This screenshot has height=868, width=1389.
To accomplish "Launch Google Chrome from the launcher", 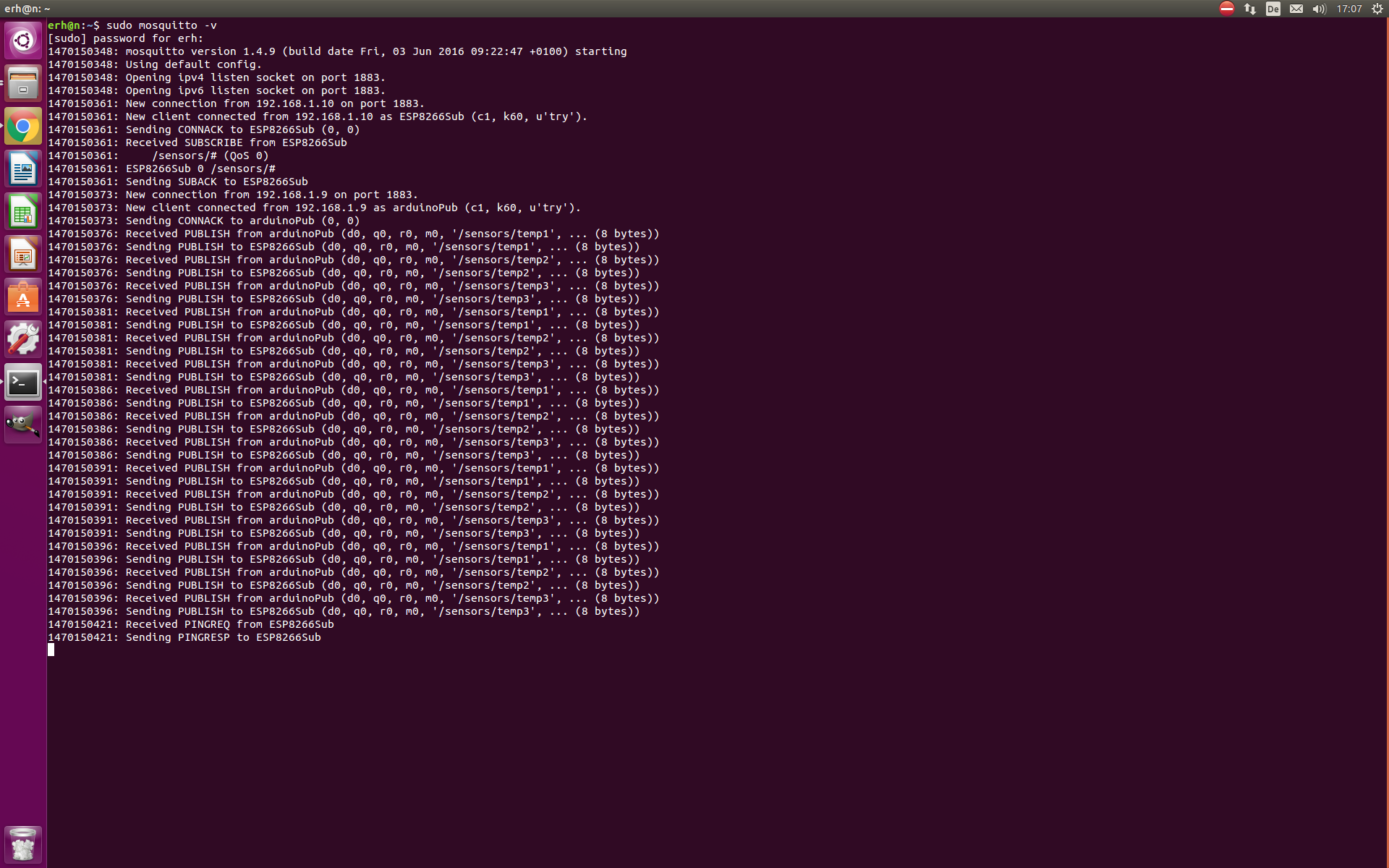I will point(23,127).
